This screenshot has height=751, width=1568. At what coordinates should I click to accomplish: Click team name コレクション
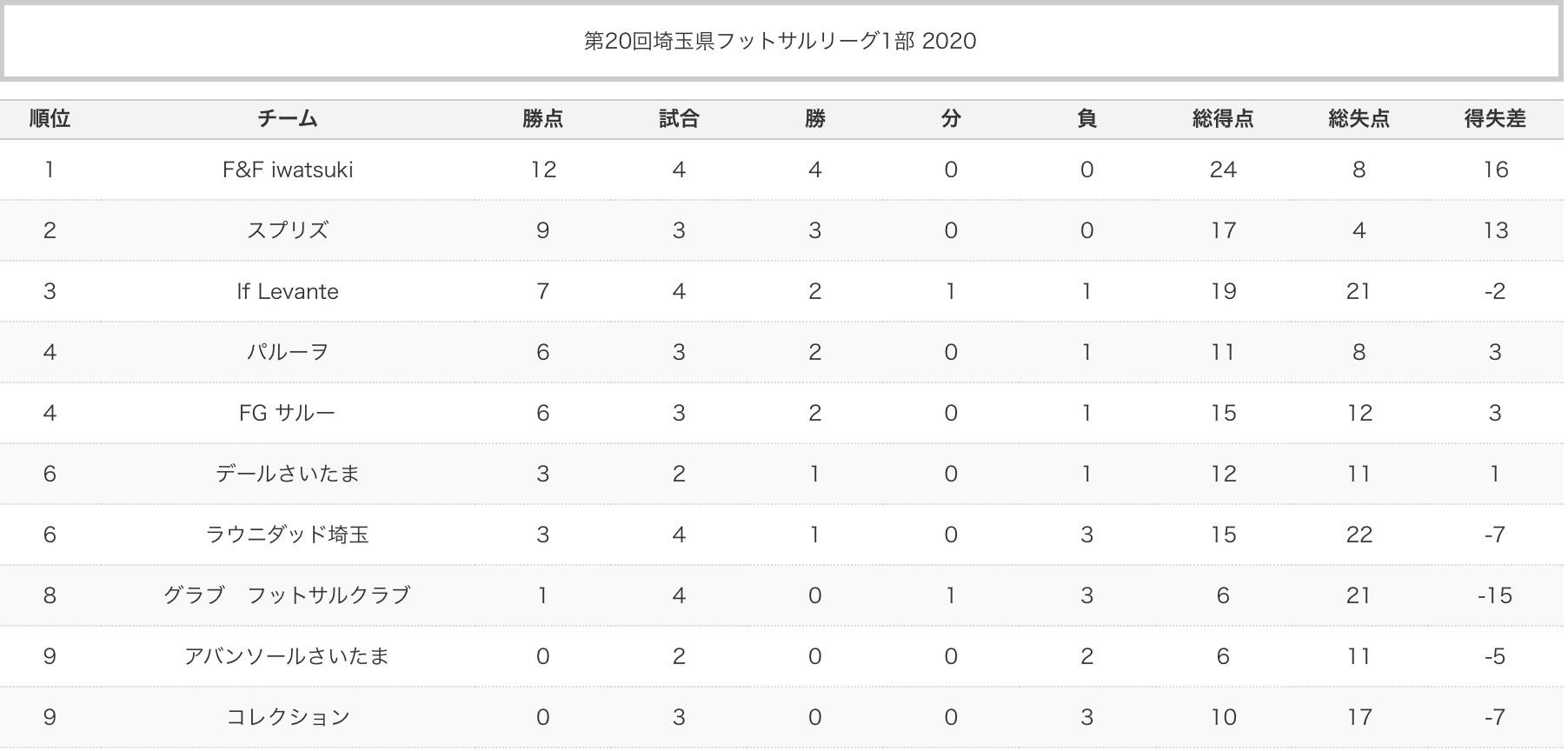[x=288, y=717]
